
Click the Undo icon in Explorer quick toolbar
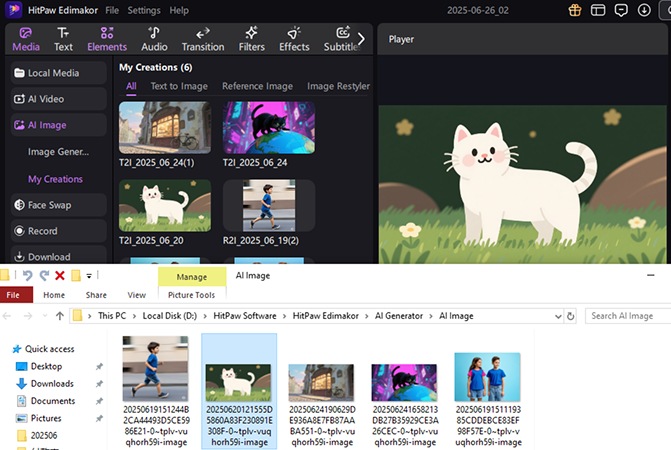click(x=27, y=275)
